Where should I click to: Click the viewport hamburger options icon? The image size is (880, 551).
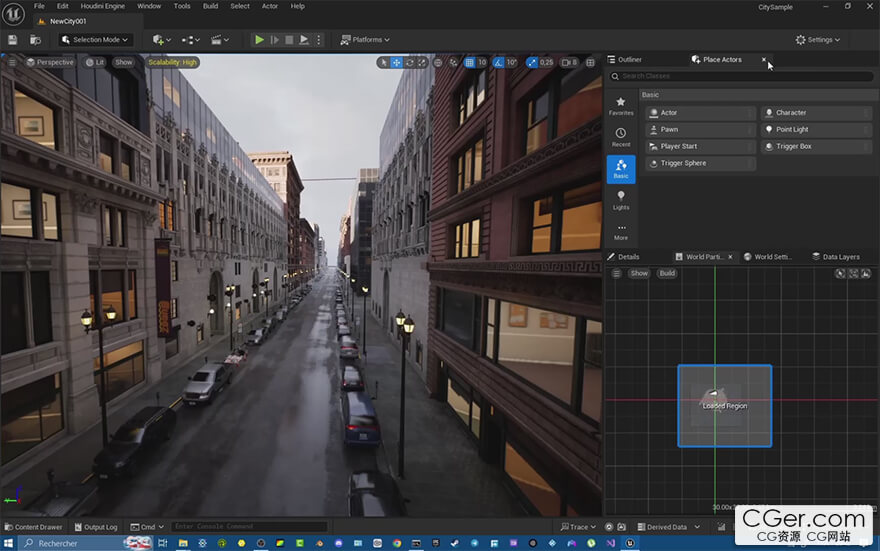(12, 62)
